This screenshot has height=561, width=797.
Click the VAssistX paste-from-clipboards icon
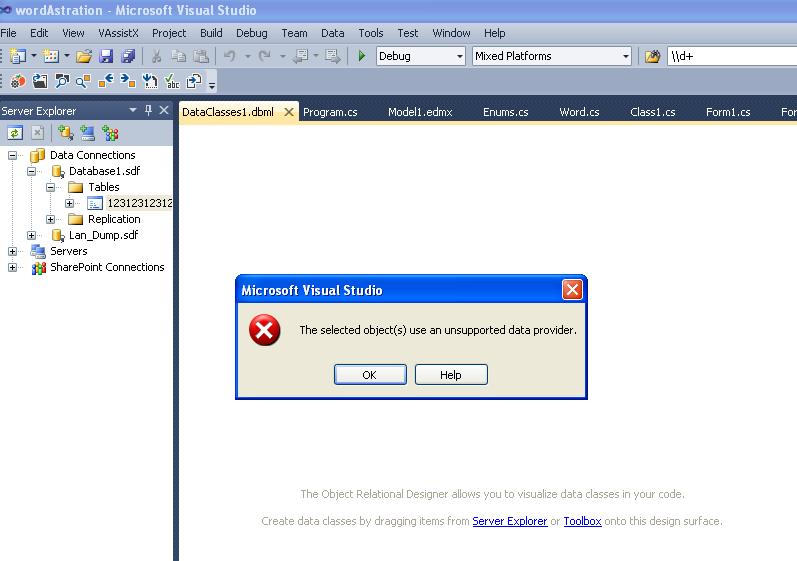click(194, 81)
